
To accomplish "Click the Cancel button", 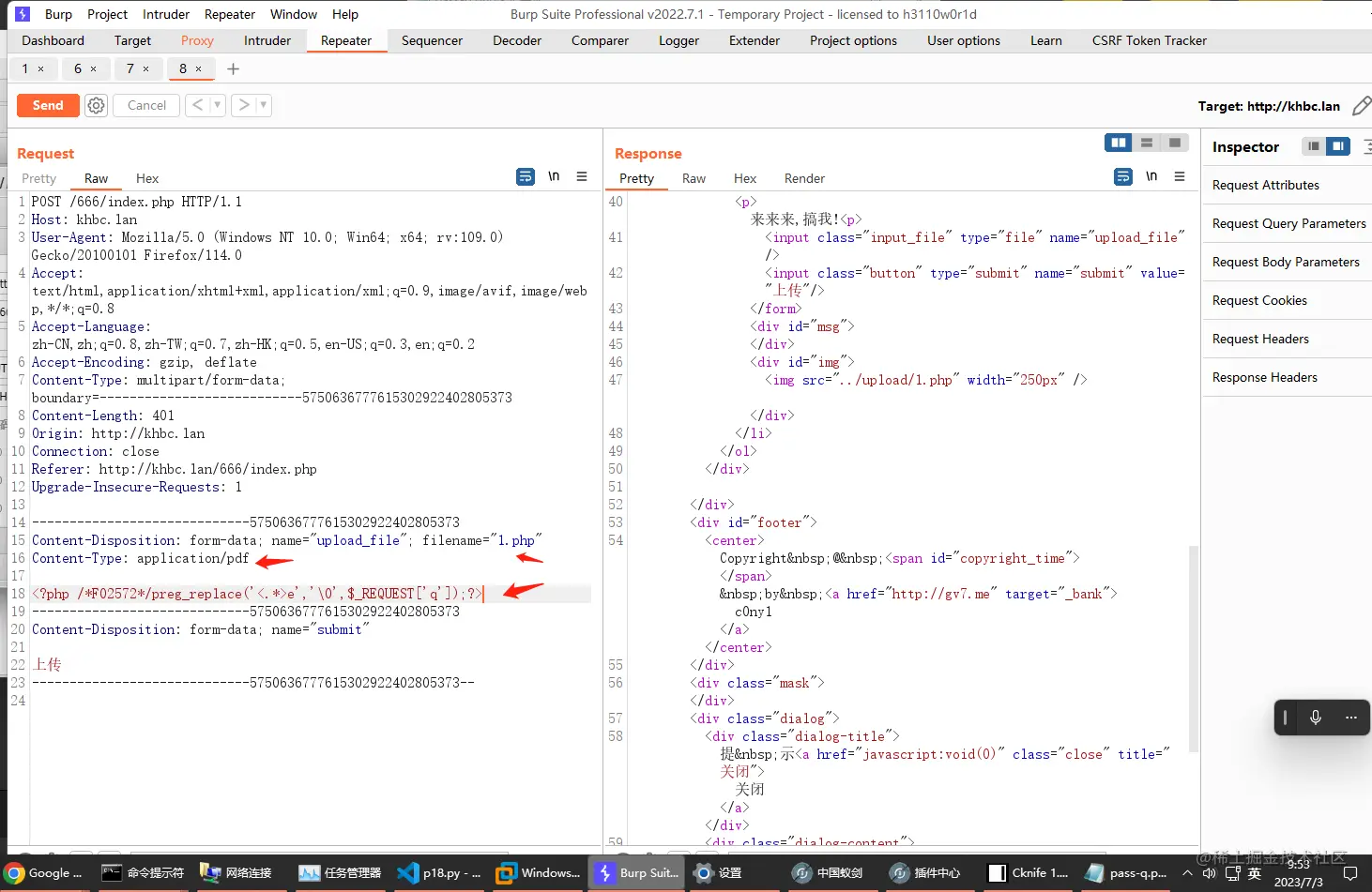I will [x=146, y=105].
